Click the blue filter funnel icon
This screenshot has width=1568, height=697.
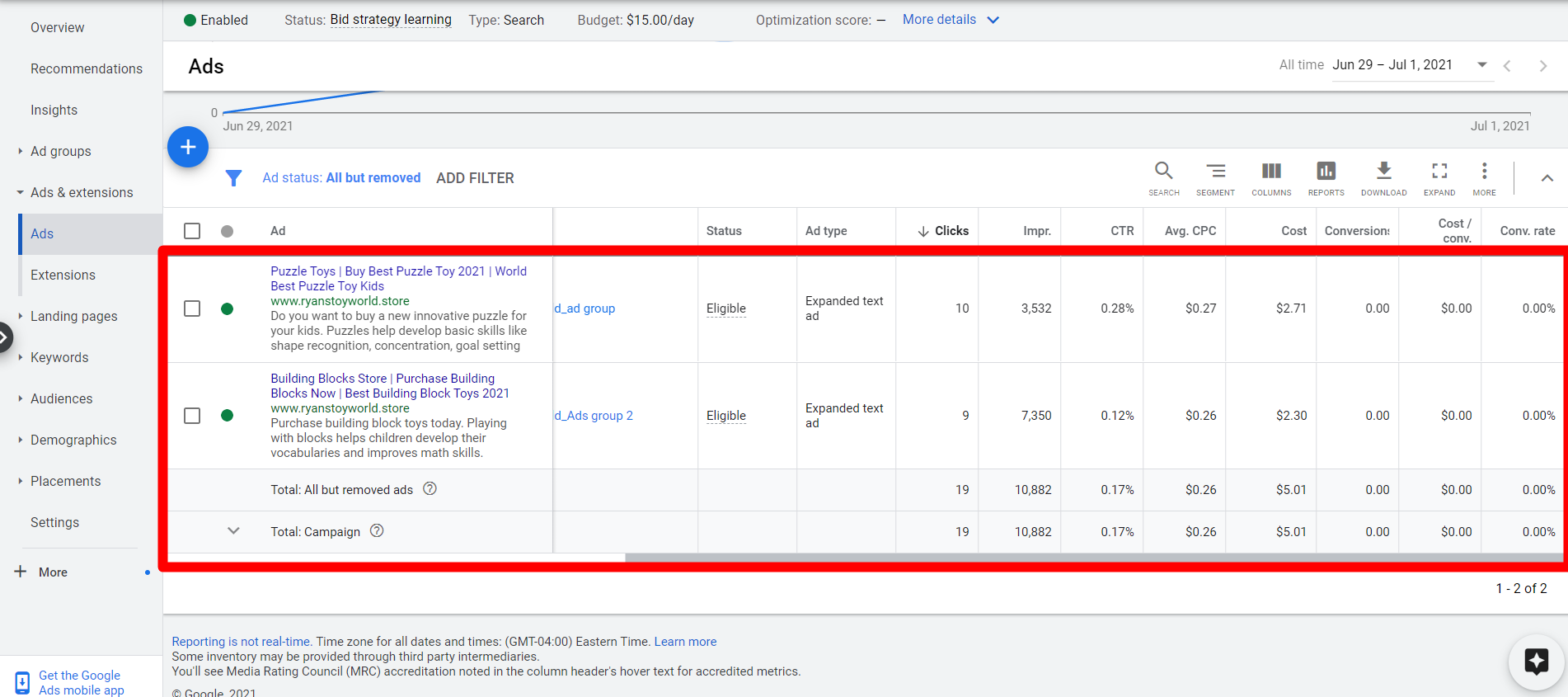click(x=233, y=178)
